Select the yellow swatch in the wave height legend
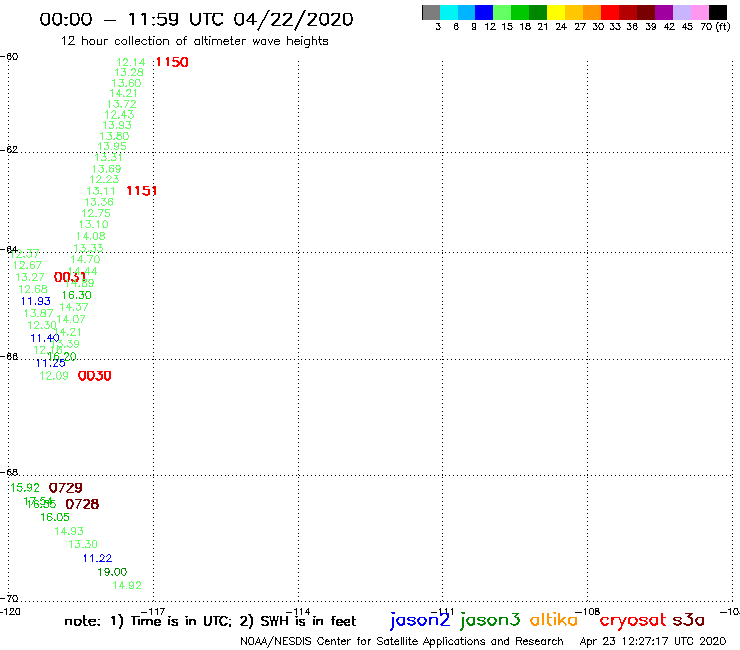 point(556,12)
